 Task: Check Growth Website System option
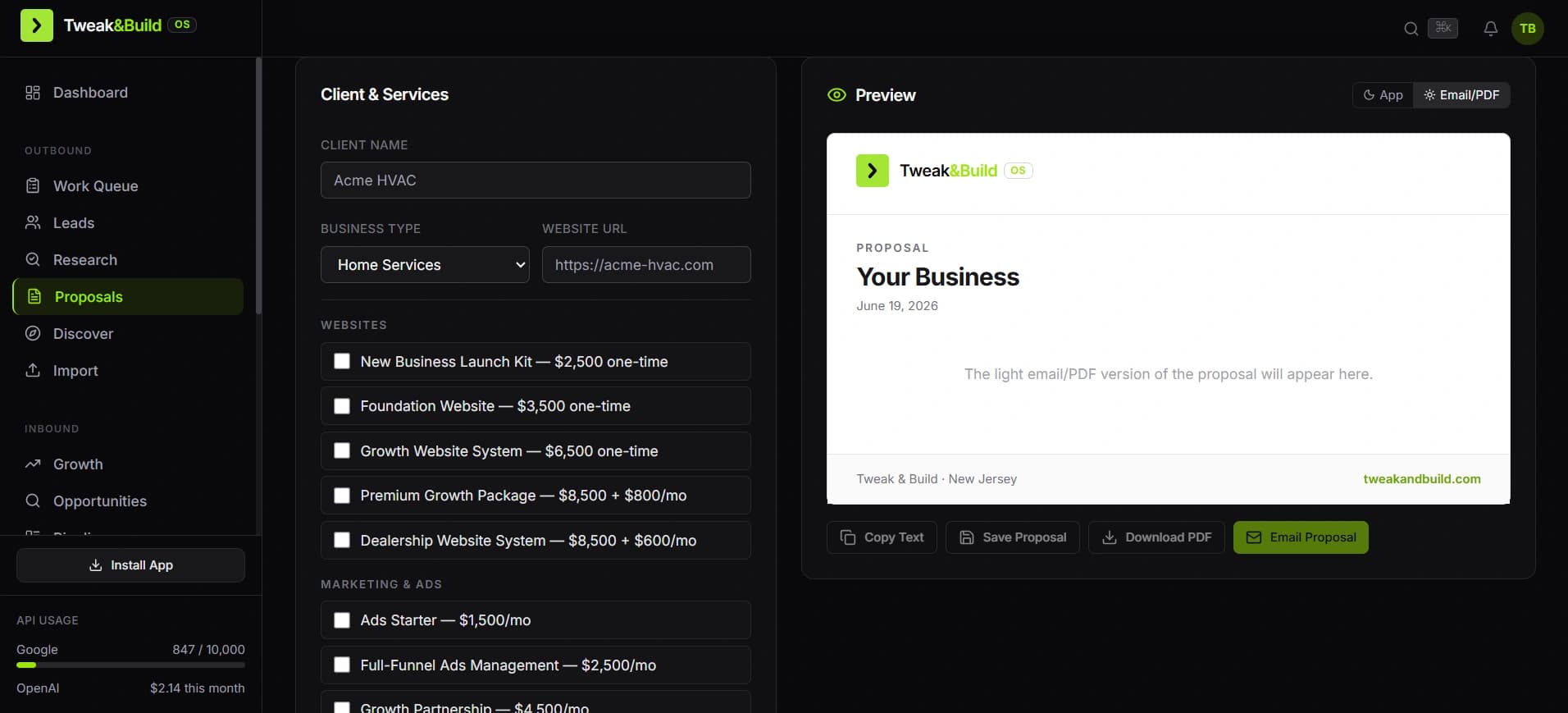click(342, 450)
